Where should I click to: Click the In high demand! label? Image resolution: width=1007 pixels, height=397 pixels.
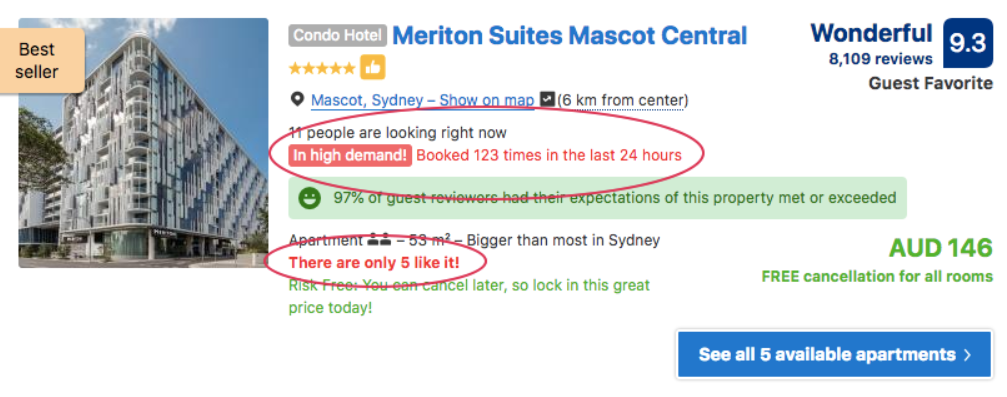coord(350,155)
